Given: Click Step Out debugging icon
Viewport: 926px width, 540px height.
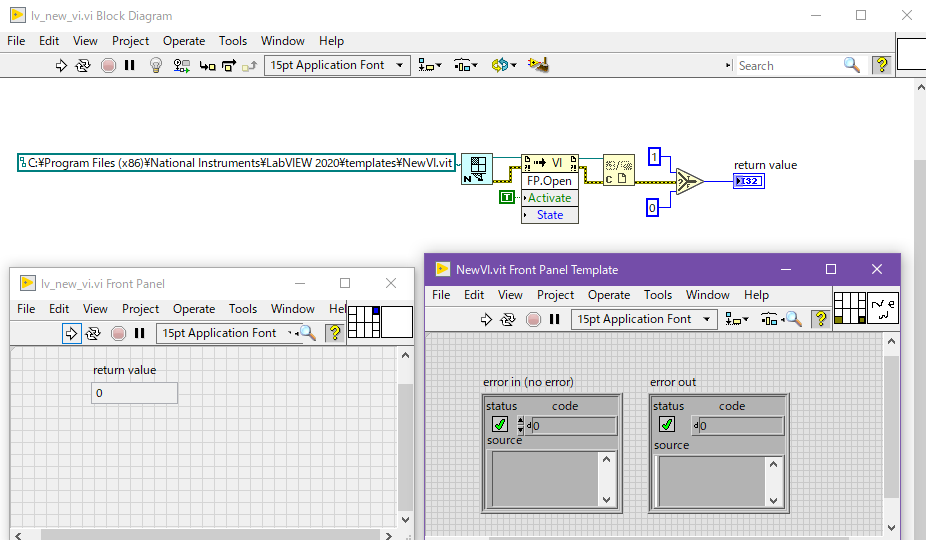Looking at the screenshot, I should click(249, 66).
